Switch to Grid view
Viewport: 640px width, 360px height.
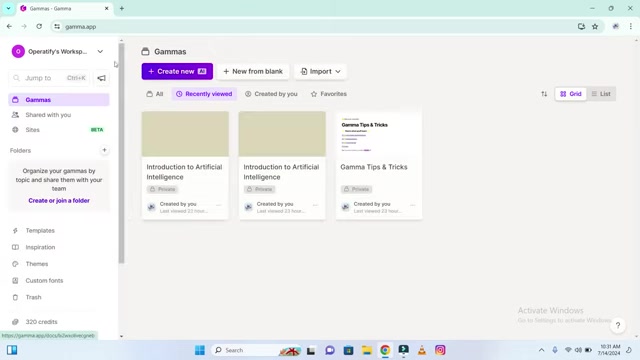(571, 94)
